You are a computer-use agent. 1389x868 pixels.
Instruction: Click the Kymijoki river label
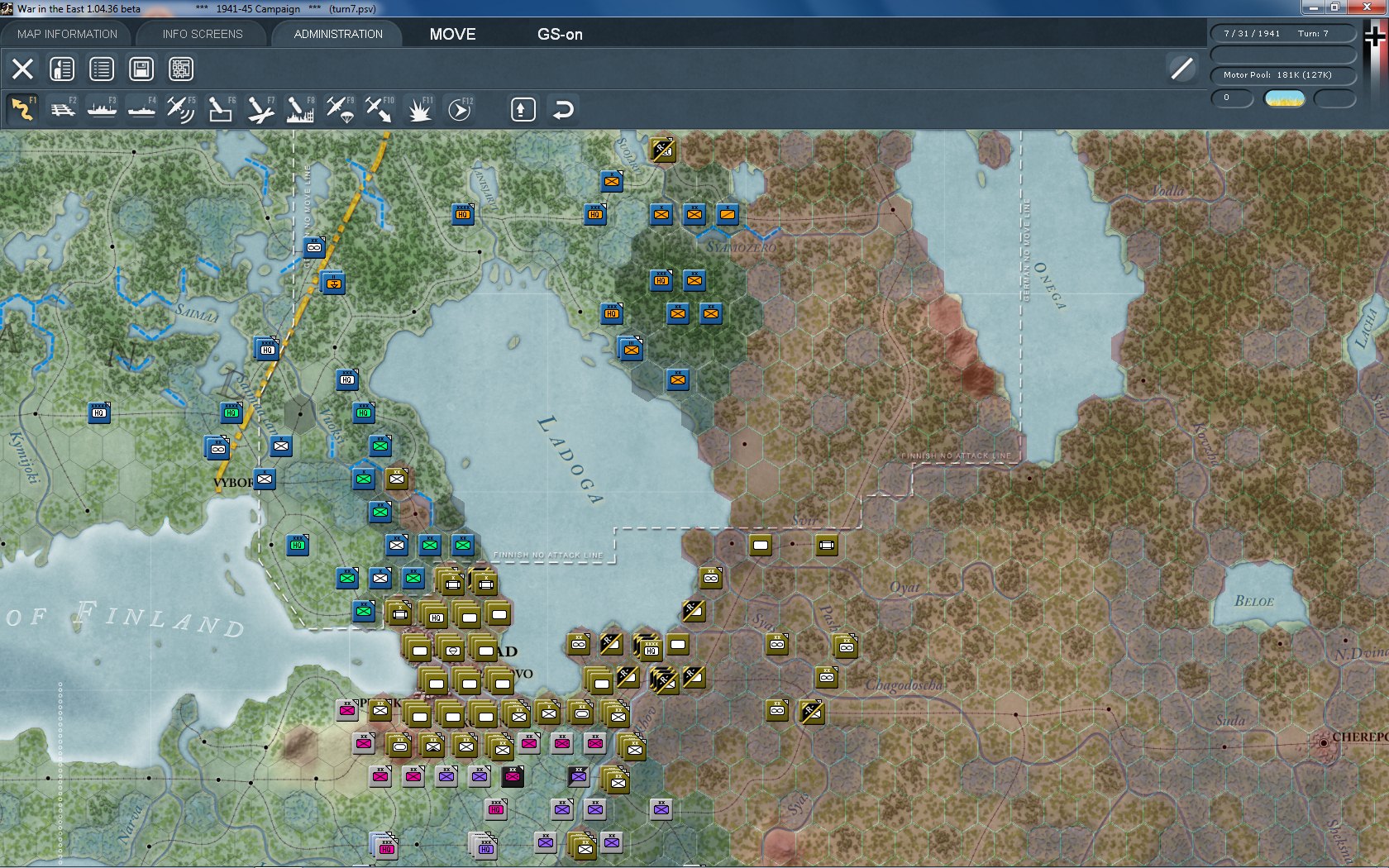[x=24, y=456]
